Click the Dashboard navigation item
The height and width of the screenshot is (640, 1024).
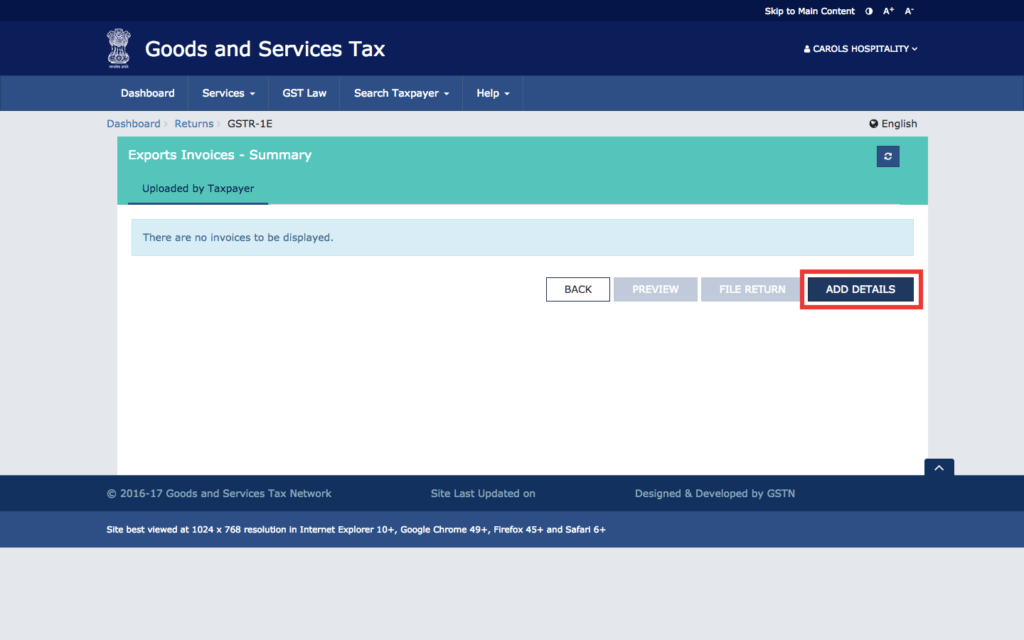point(147,92)
